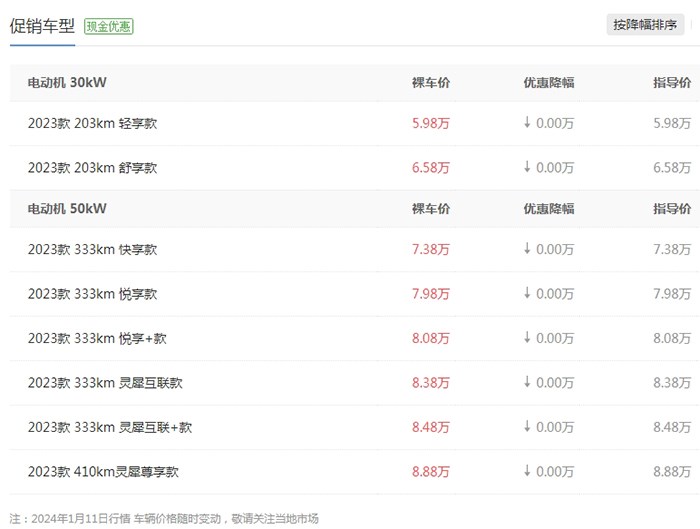This screenshot has width=700, height=529.
Task: Click the down arrow icon in 410km灵犀尊享款 row
Action: click(x=527, y=471)
